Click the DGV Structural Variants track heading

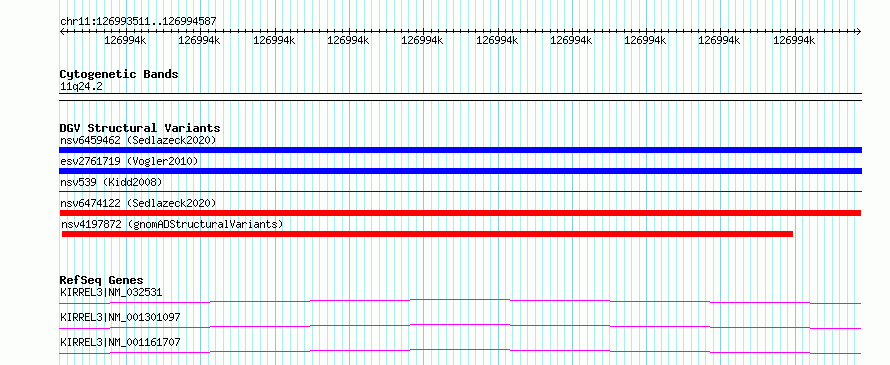click(140, 128)
